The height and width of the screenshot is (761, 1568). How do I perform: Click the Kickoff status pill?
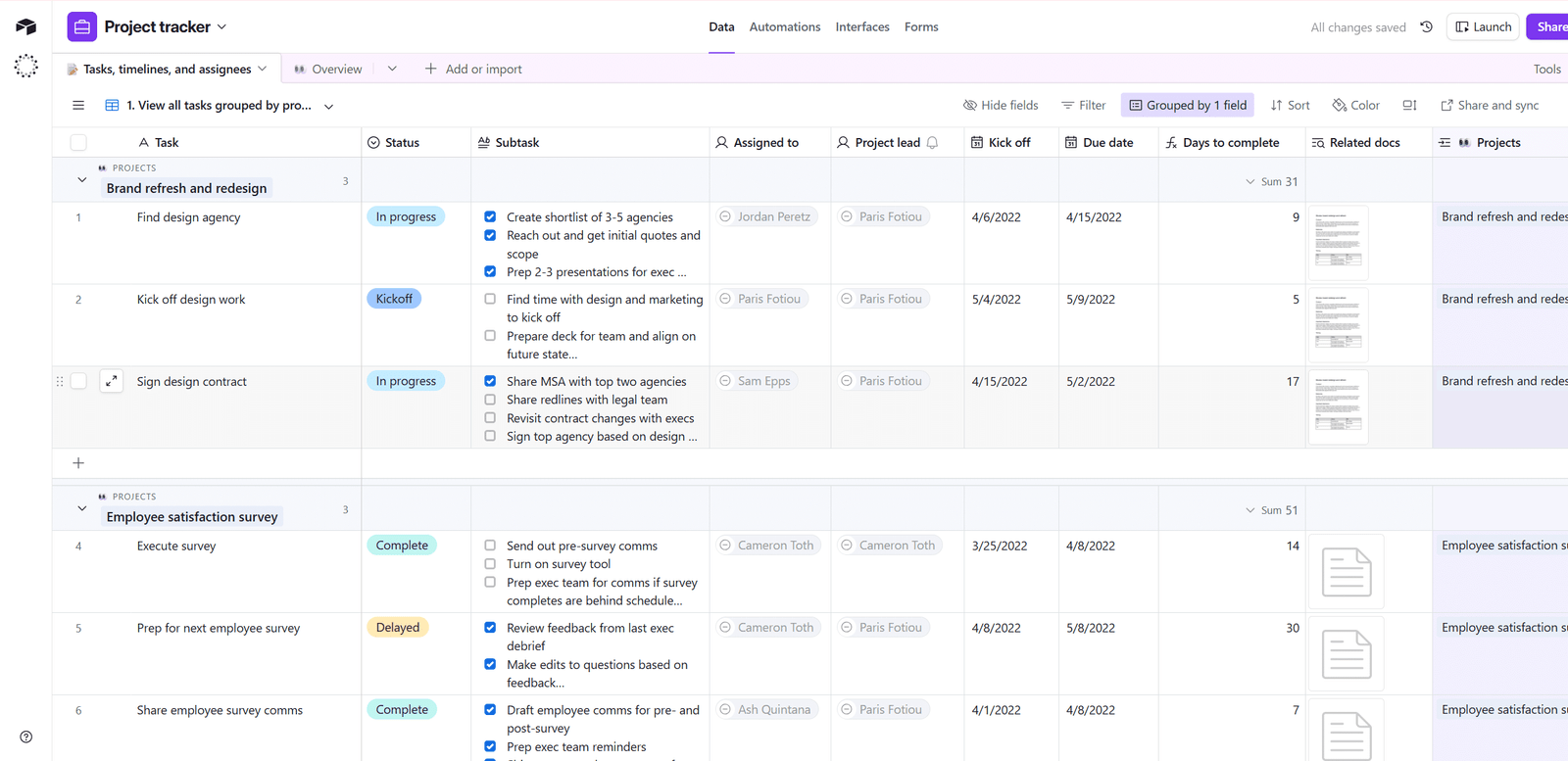tap(394, 299)
